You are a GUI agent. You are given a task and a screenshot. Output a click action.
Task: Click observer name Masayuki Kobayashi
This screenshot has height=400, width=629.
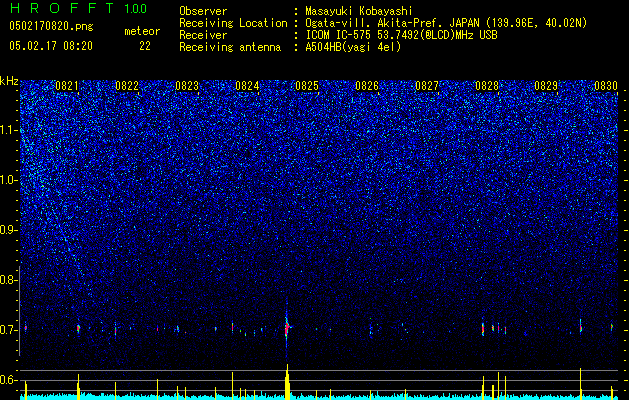[x=358, y=11]
